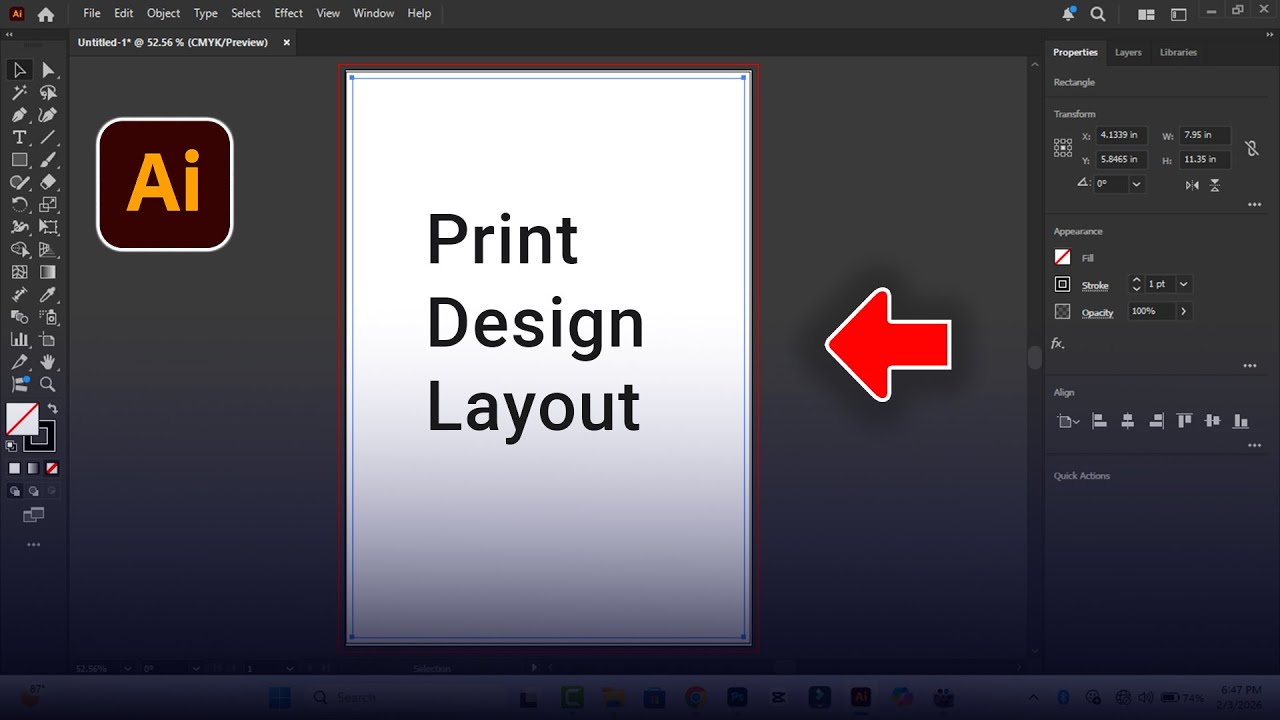The image size is (1280, 720).
Task: Enable Draw Normal mode
Action: (15, 491)
